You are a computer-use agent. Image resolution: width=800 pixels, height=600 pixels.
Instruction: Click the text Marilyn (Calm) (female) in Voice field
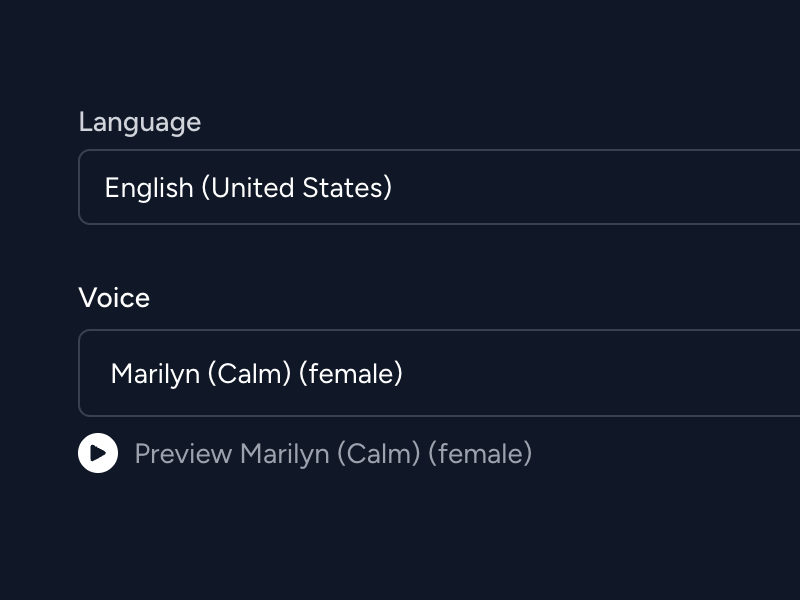[257, 374]
